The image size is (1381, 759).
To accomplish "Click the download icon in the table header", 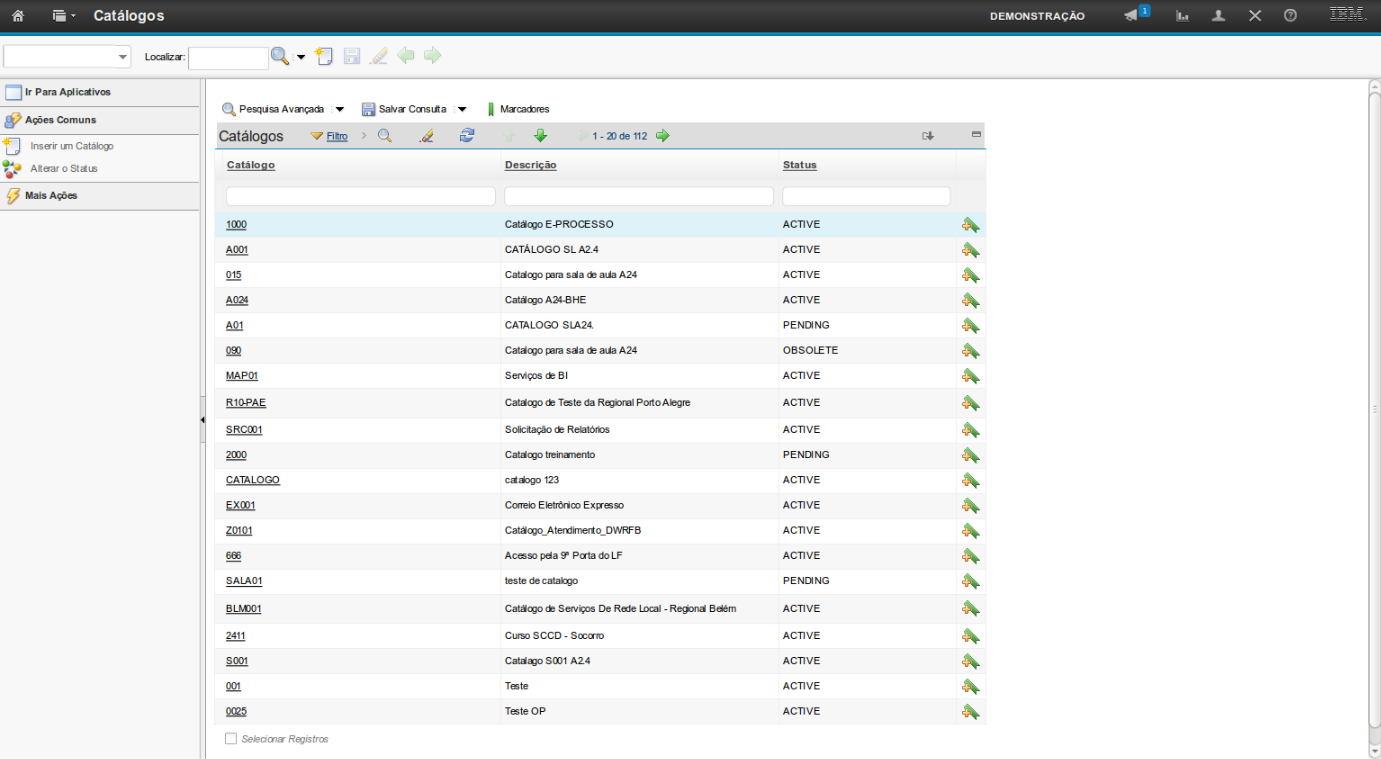I will [x=928, y=136].
